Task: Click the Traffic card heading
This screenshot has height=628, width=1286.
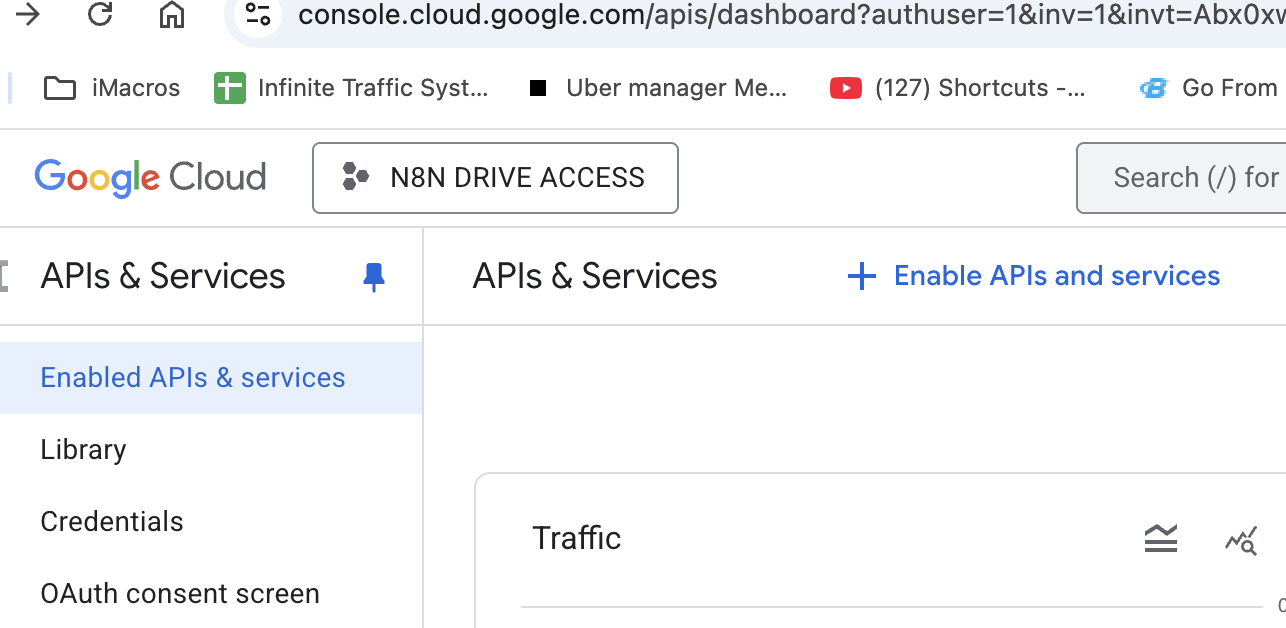Action: click(x=577, y=538)
